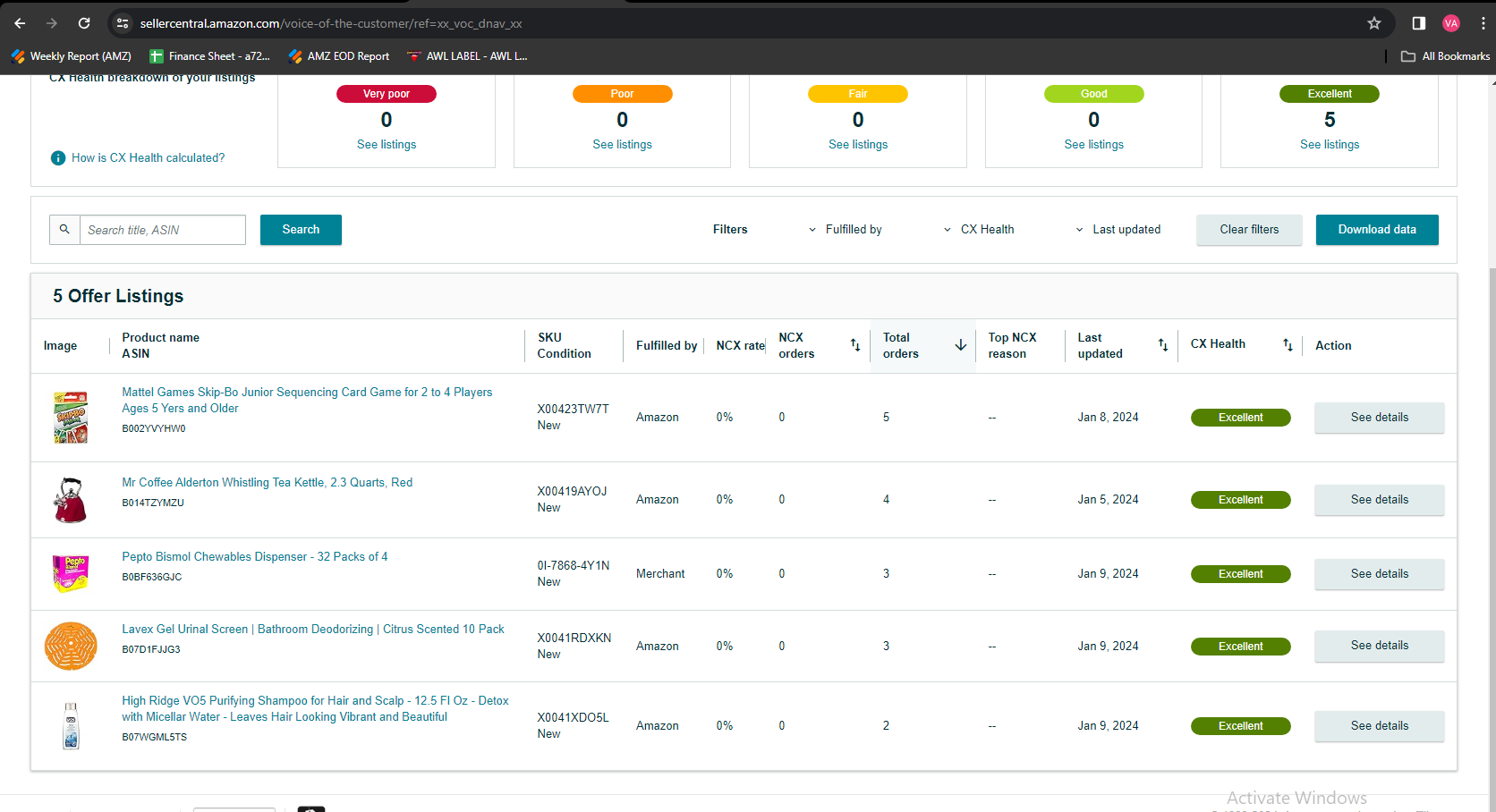Open AWL LABEL bookmark

[x=467, y=56]
